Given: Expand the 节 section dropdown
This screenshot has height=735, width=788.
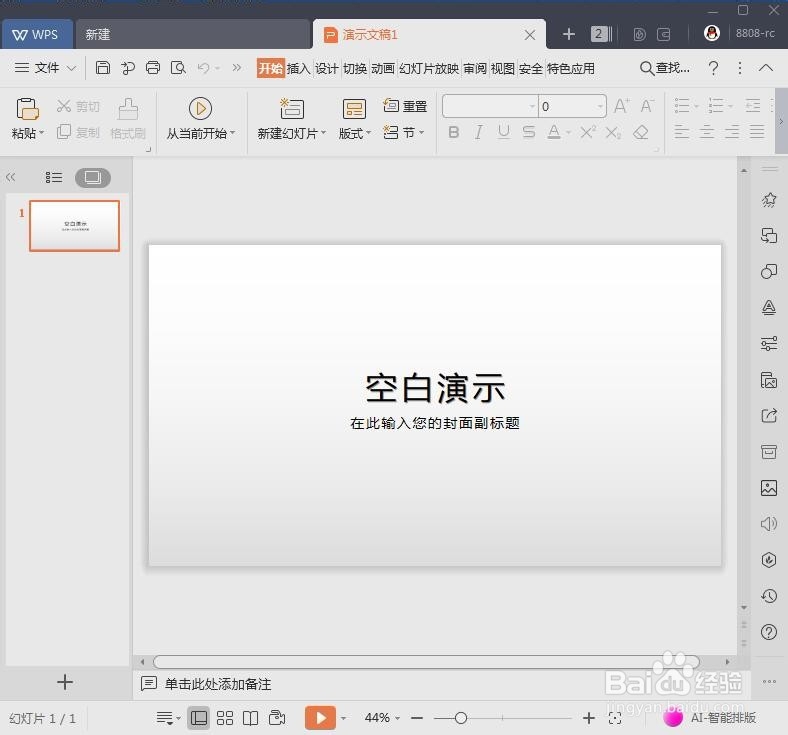Looking at the screenshot, I should point(421,133).
